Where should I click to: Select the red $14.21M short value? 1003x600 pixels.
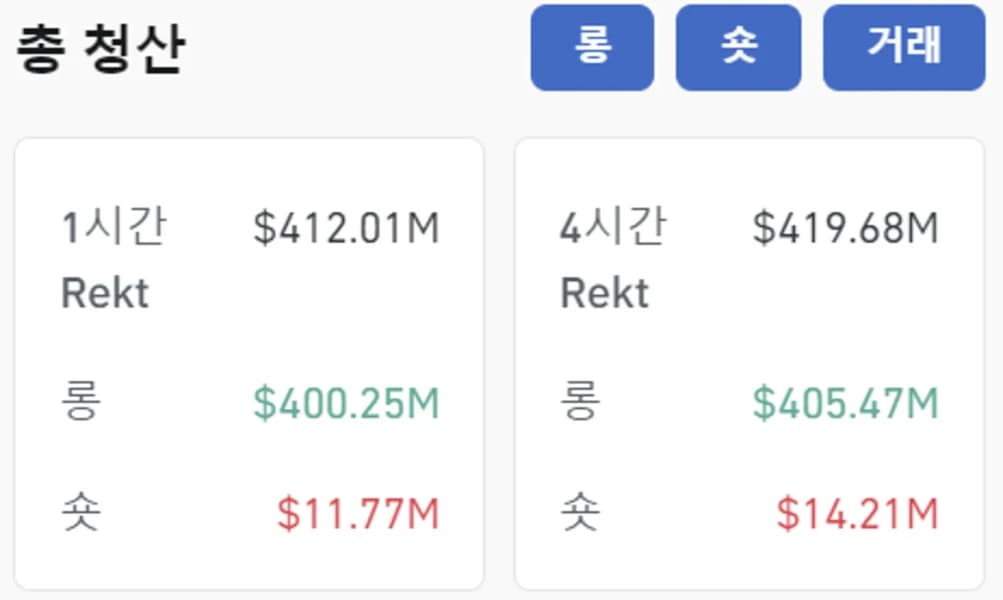pos(857,514)
